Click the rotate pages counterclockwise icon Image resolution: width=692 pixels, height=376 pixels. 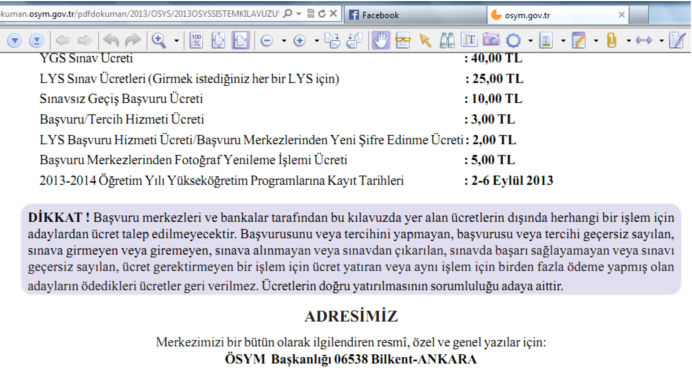coord(354,41)
